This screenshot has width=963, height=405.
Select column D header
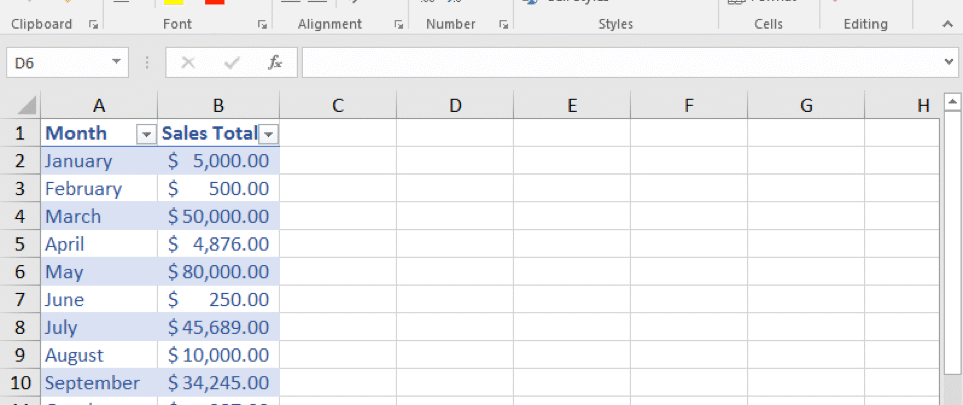coord(455,105)
